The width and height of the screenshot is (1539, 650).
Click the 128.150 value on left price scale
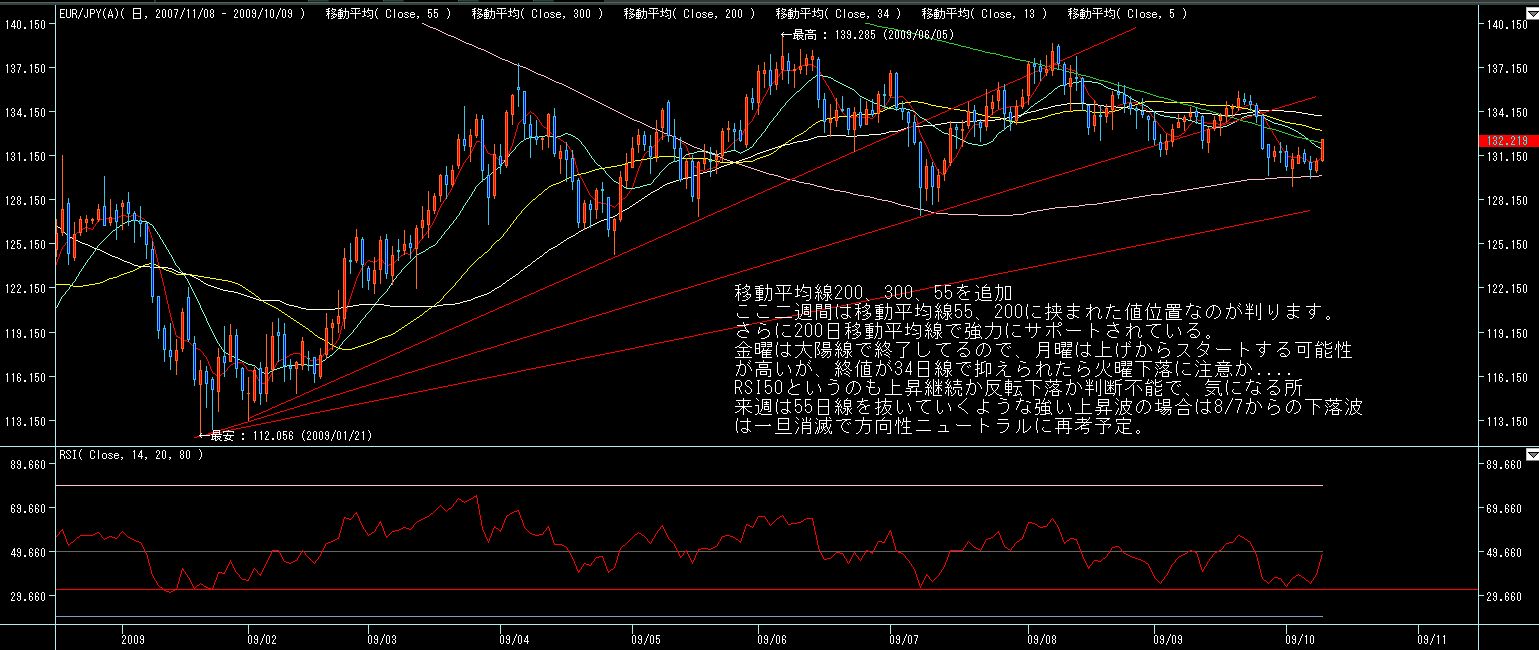coord(24,200)
